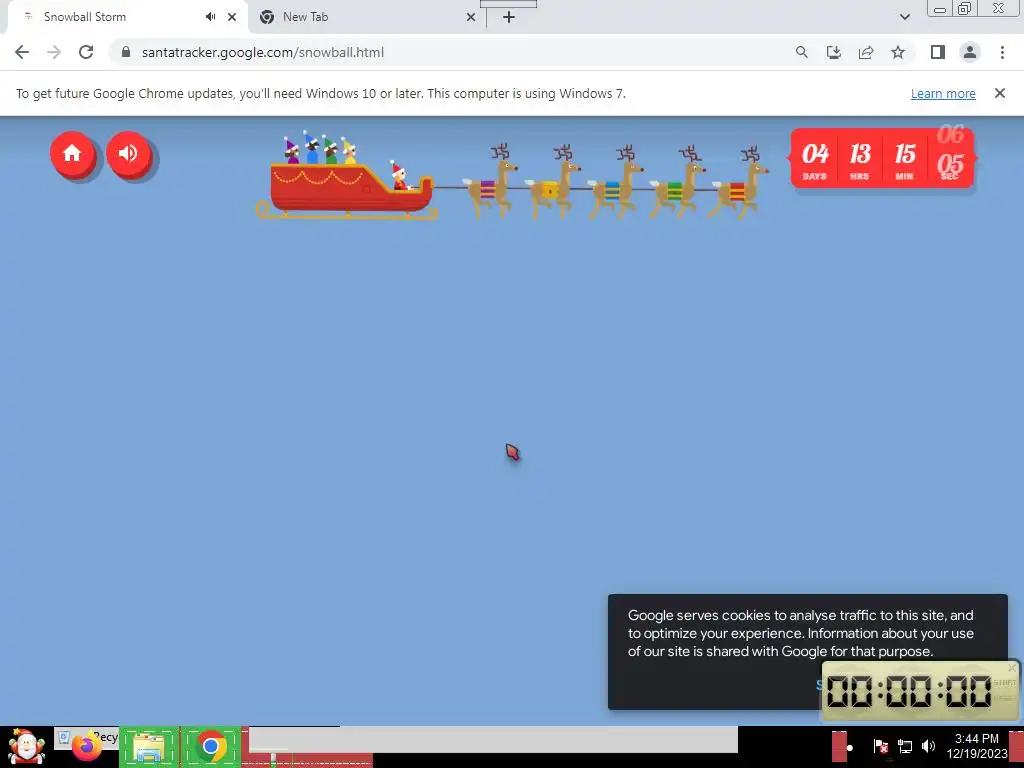This screenshot has height=768, width=1024.
Task: Open a new tab with plus button
Action: coord(509,17)
